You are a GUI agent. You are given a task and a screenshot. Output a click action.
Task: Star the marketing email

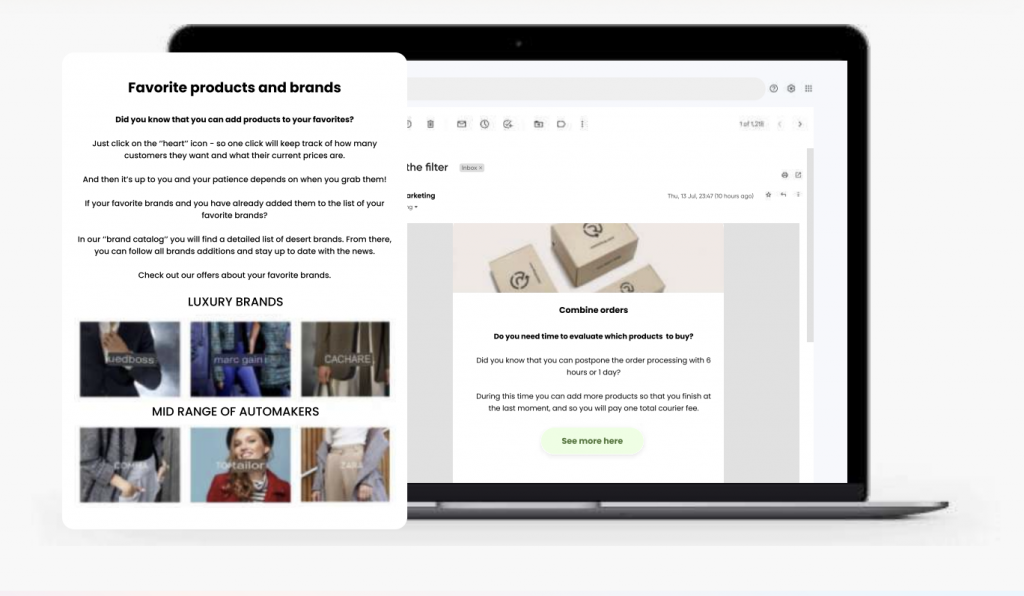(768, 195)
